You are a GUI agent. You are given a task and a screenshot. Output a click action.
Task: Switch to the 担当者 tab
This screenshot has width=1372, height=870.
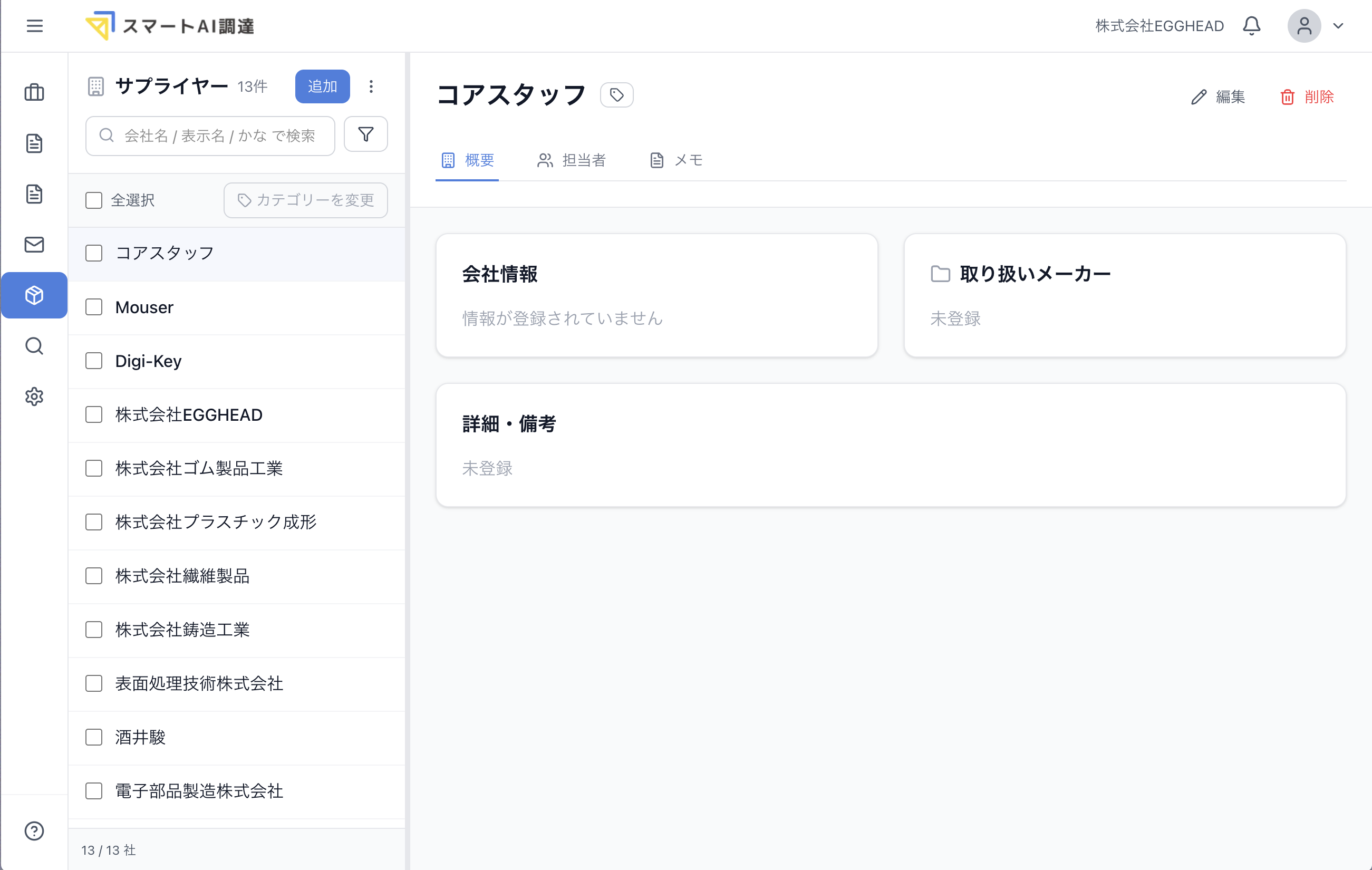tap(572, 160)
